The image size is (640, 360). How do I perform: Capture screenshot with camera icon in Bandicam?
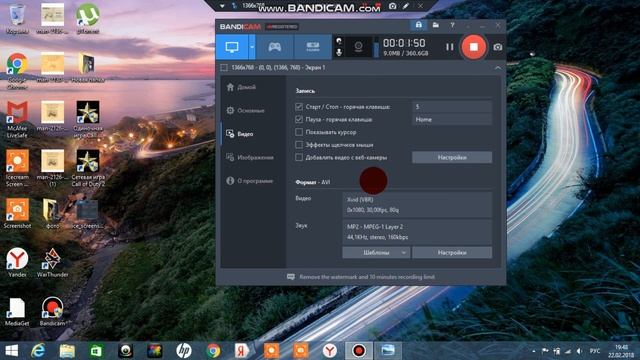point(497,47)
